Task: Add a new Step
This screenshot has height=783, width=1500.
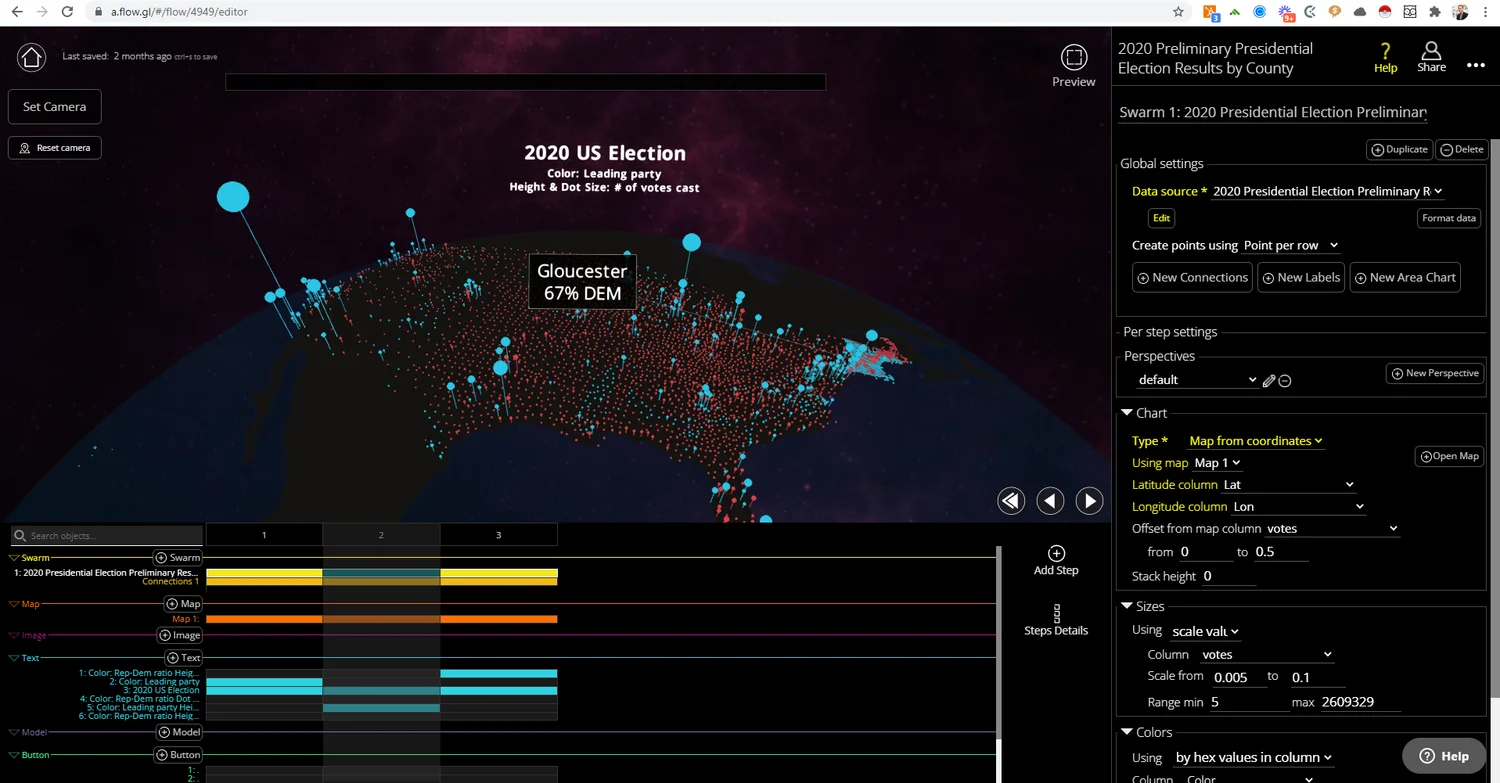Action: click(x=1056, y=560)
